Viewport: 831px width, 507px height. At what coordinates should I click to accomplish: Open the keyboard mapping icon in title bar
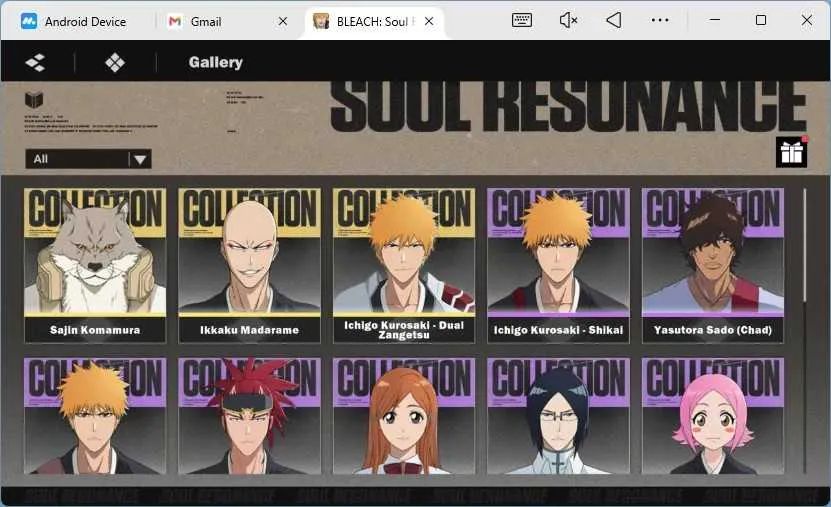[x=522, y=21]
